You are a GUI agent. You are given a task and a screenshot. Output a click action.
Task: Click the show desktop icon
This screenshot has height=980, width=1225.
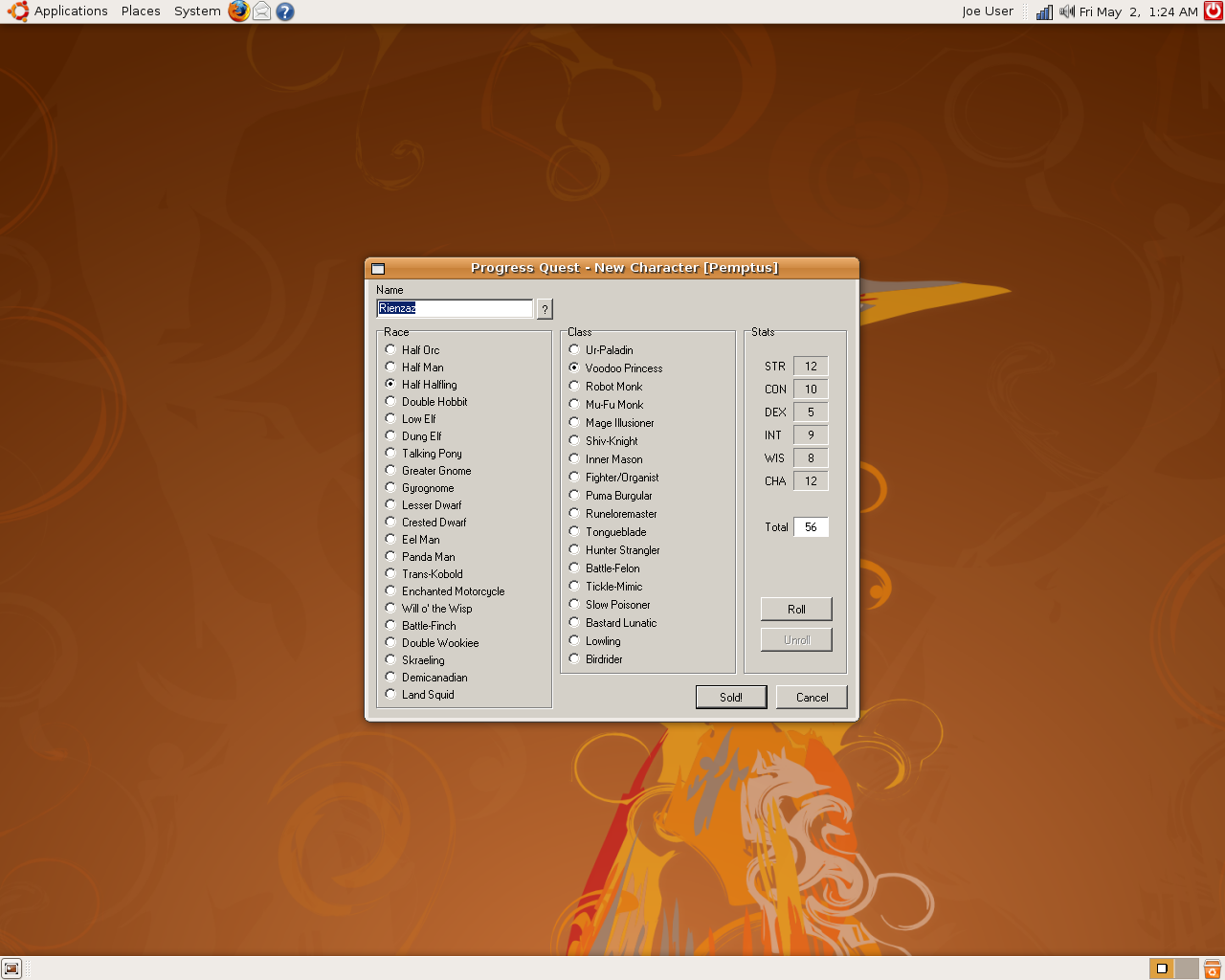tap(11, 969)
